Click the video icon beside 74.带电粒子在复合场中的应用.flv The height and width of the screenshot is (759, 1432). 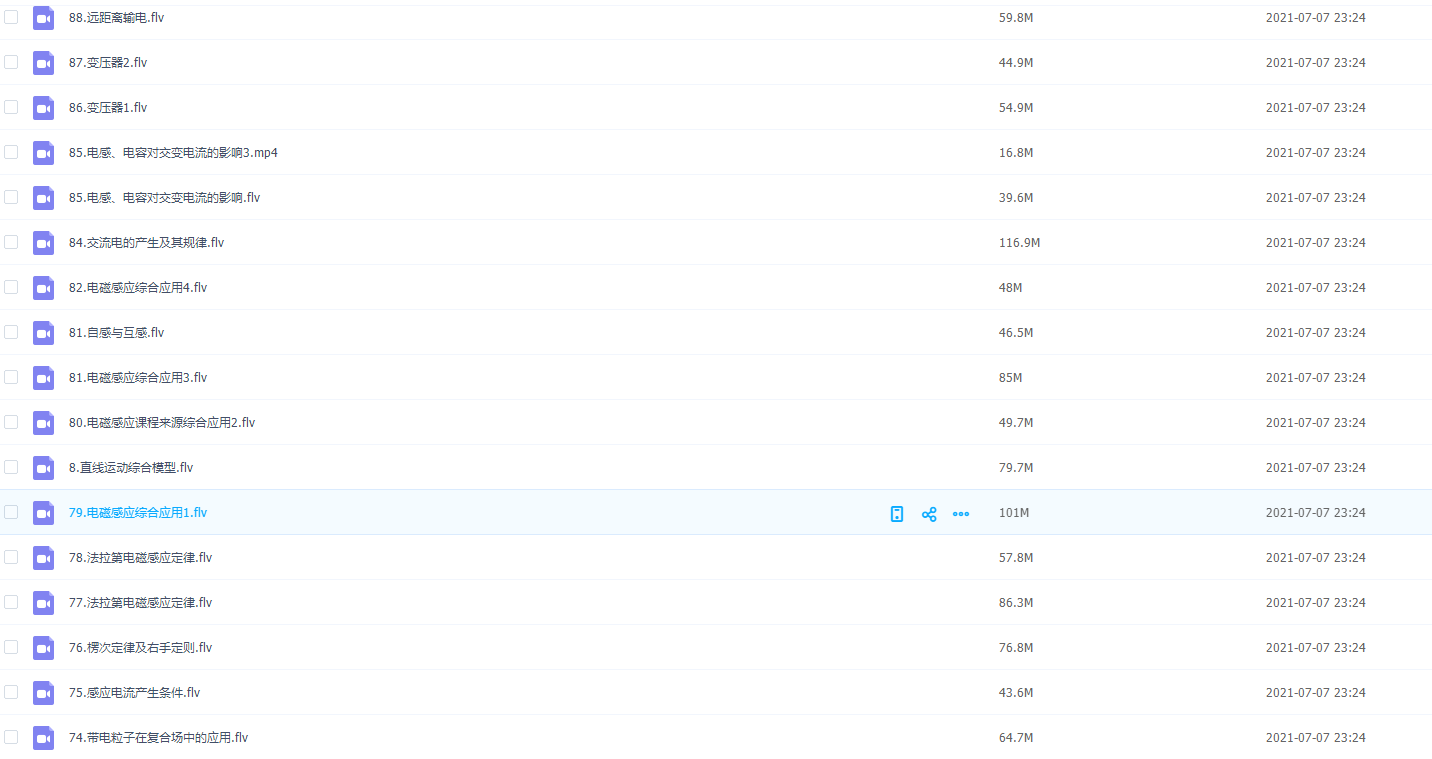pyautogui.click(x=43, y=738)
